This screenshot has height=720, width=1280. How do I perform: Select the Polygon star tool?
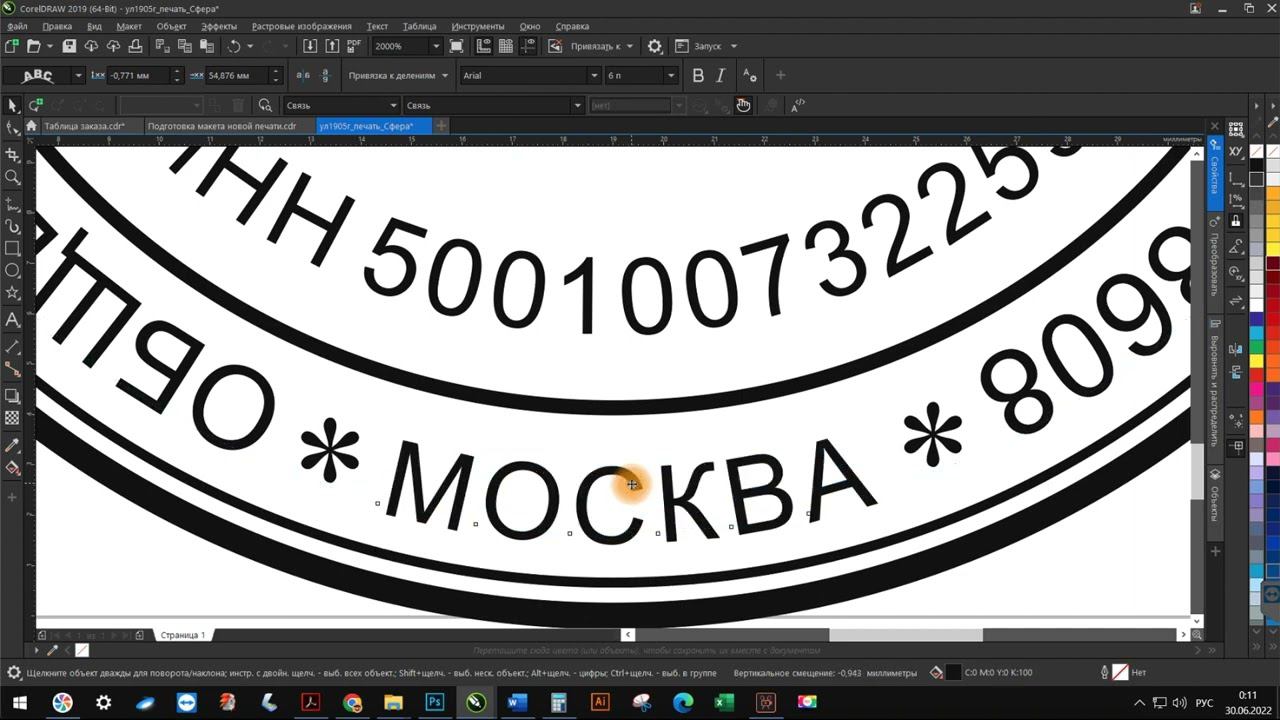point(12,293)
